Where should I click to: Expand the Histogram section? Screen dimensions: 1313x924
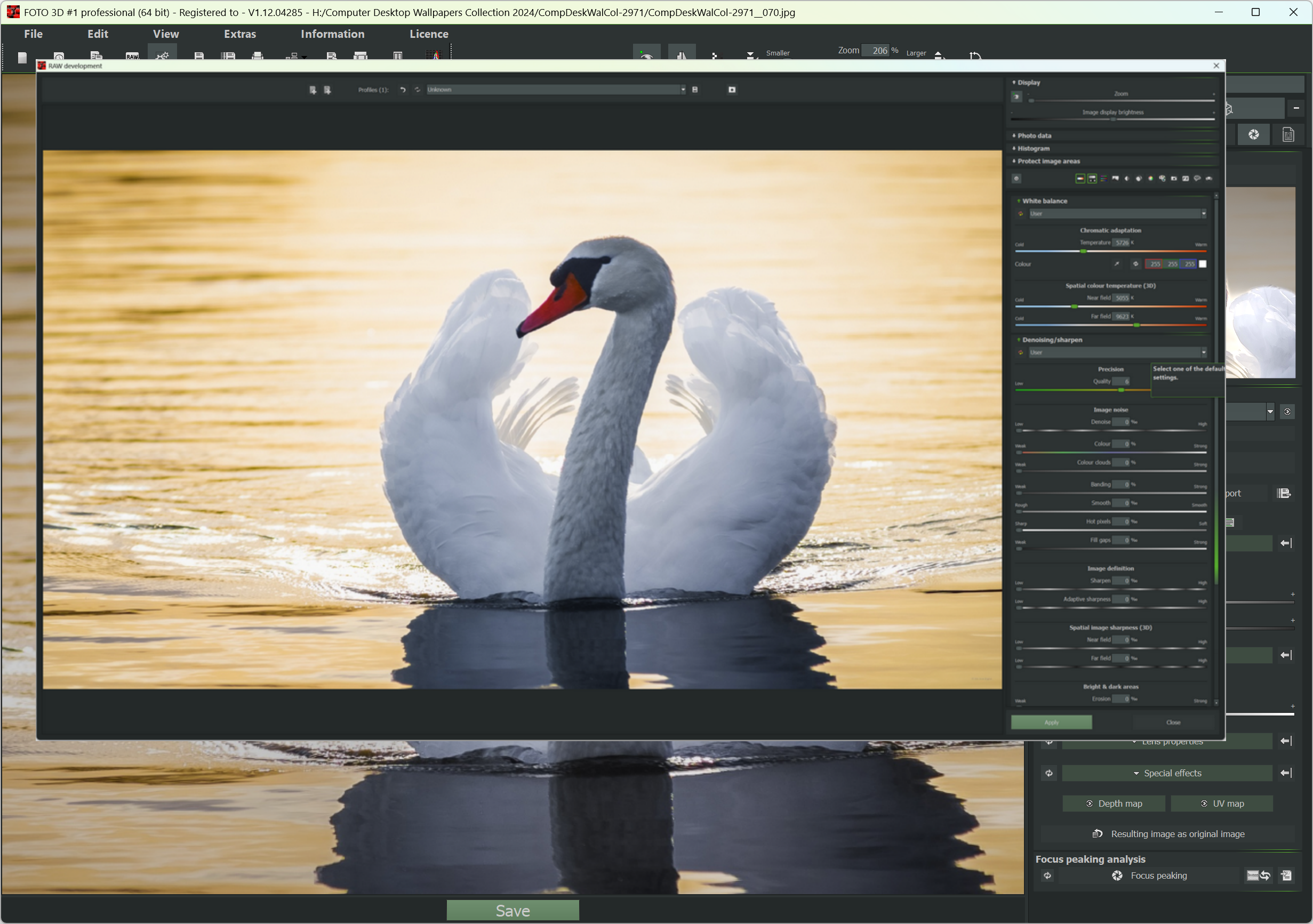(1034, 148)
